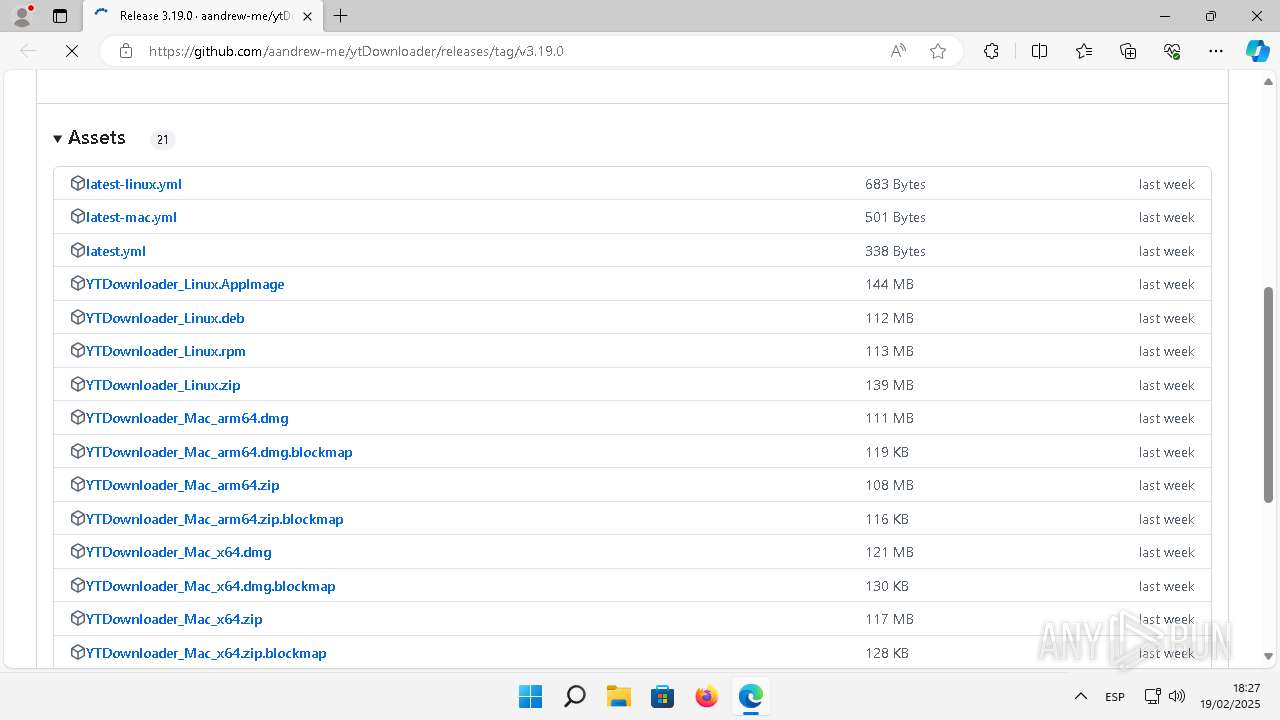Open the Favorites list icon

coord(1084,51)
